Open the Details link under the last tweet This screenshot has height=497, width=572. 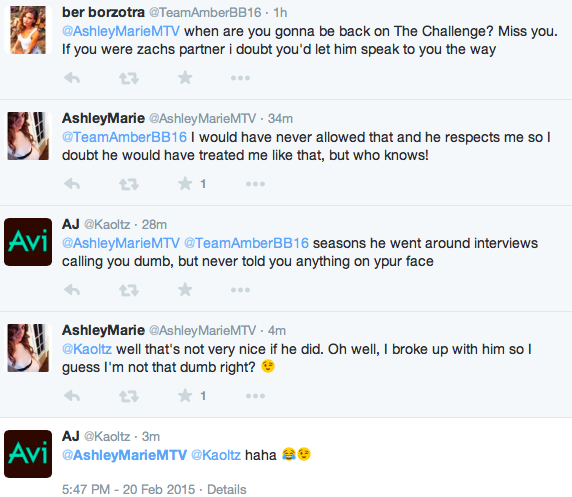[x=227, y=489]
